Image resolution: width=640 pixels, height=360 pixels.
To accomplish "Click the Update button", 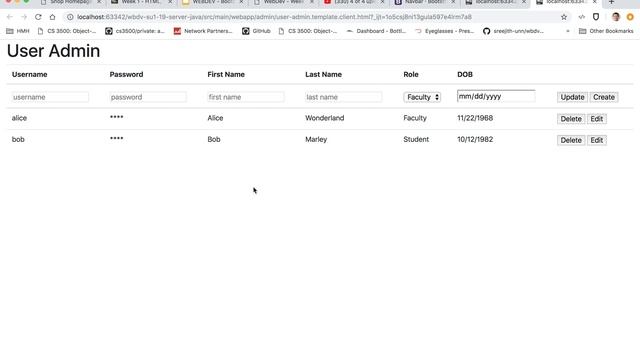I will tap(572, 97).
